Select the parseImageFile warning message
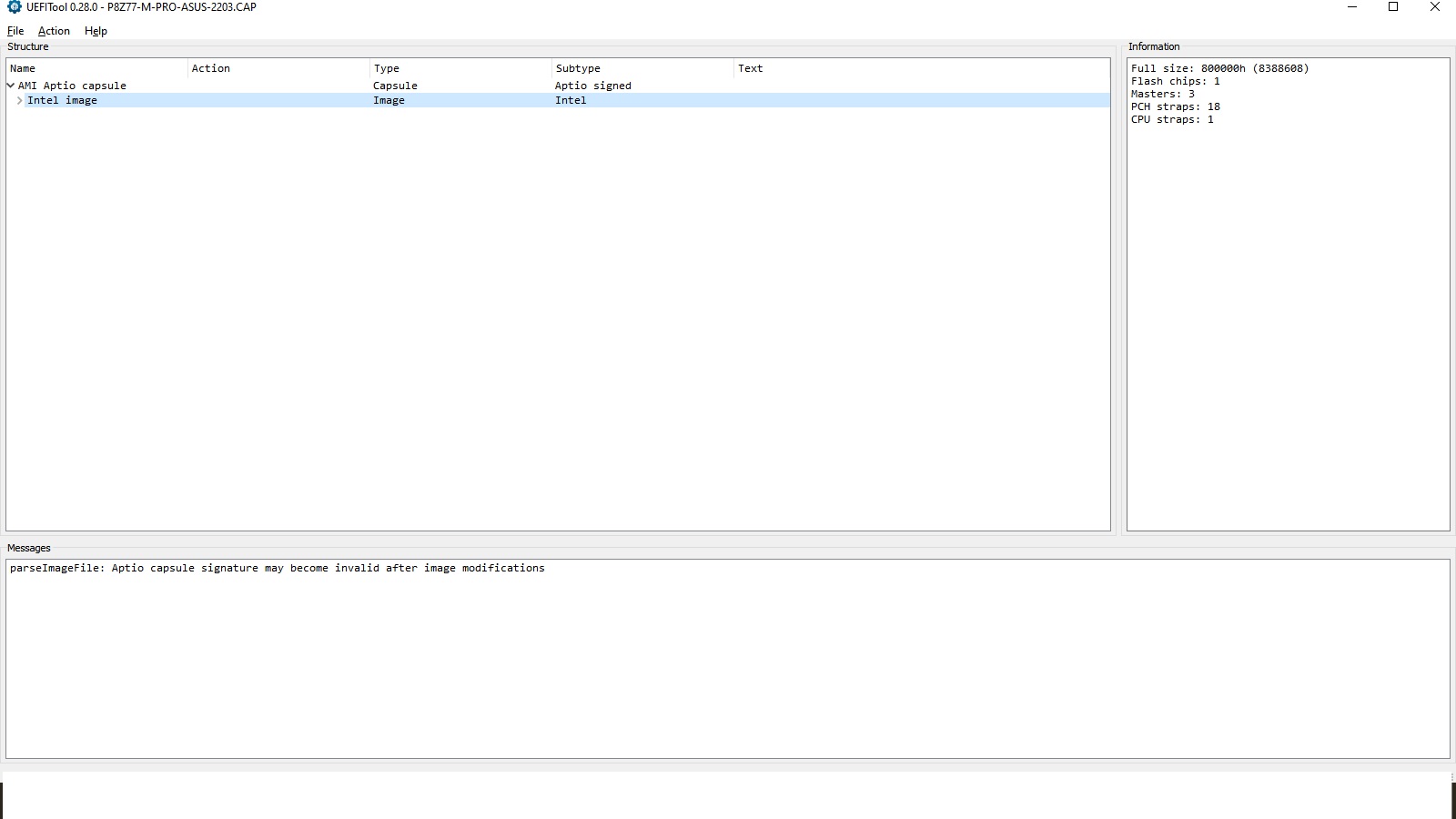This screenshot has width=1456, height=819. (x=278, y=568)
